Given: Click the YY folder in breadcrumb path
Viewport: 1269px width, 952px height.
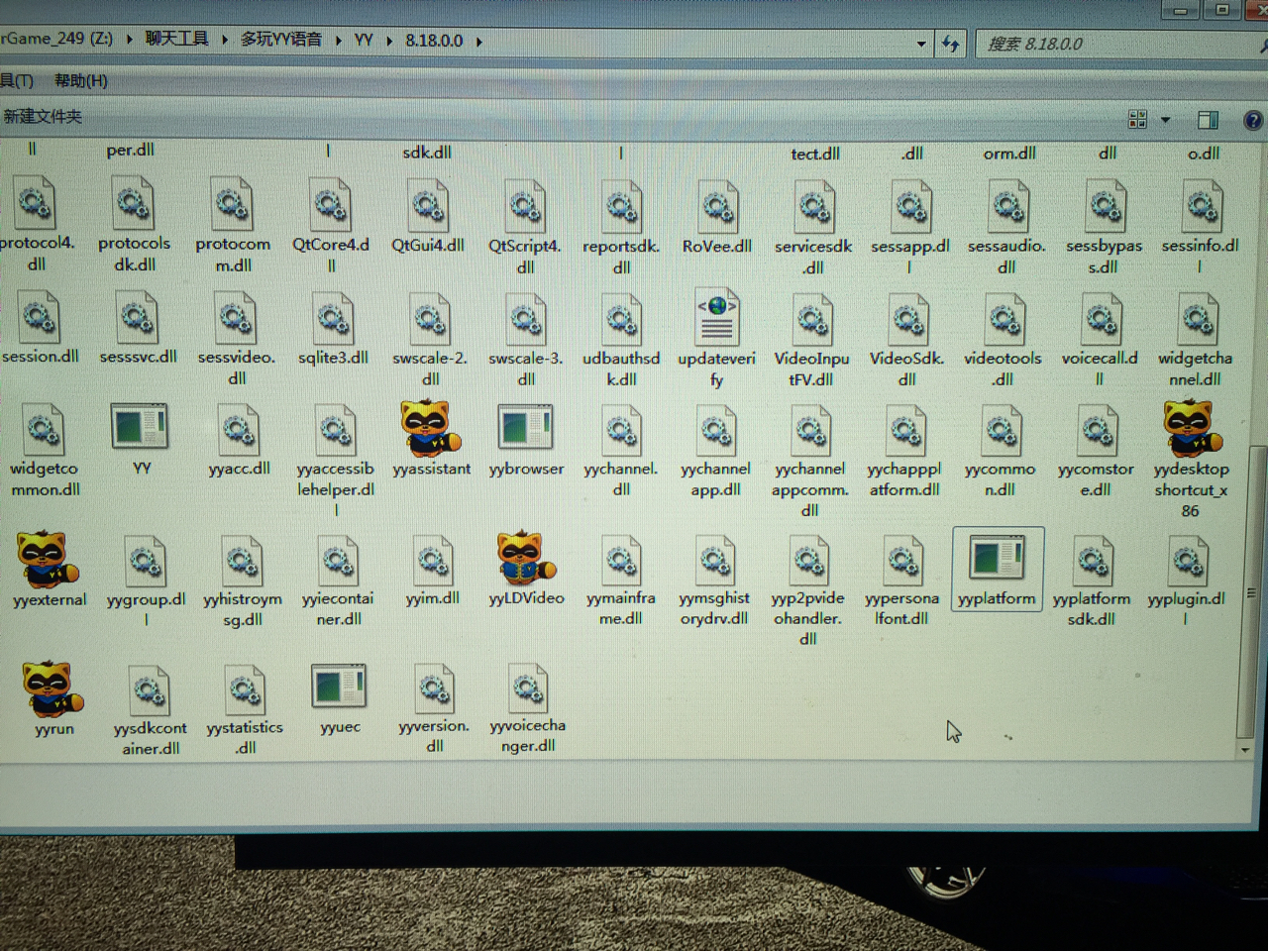Looking at the screenshot, I should pyautogui.click(x=364, y=41).
